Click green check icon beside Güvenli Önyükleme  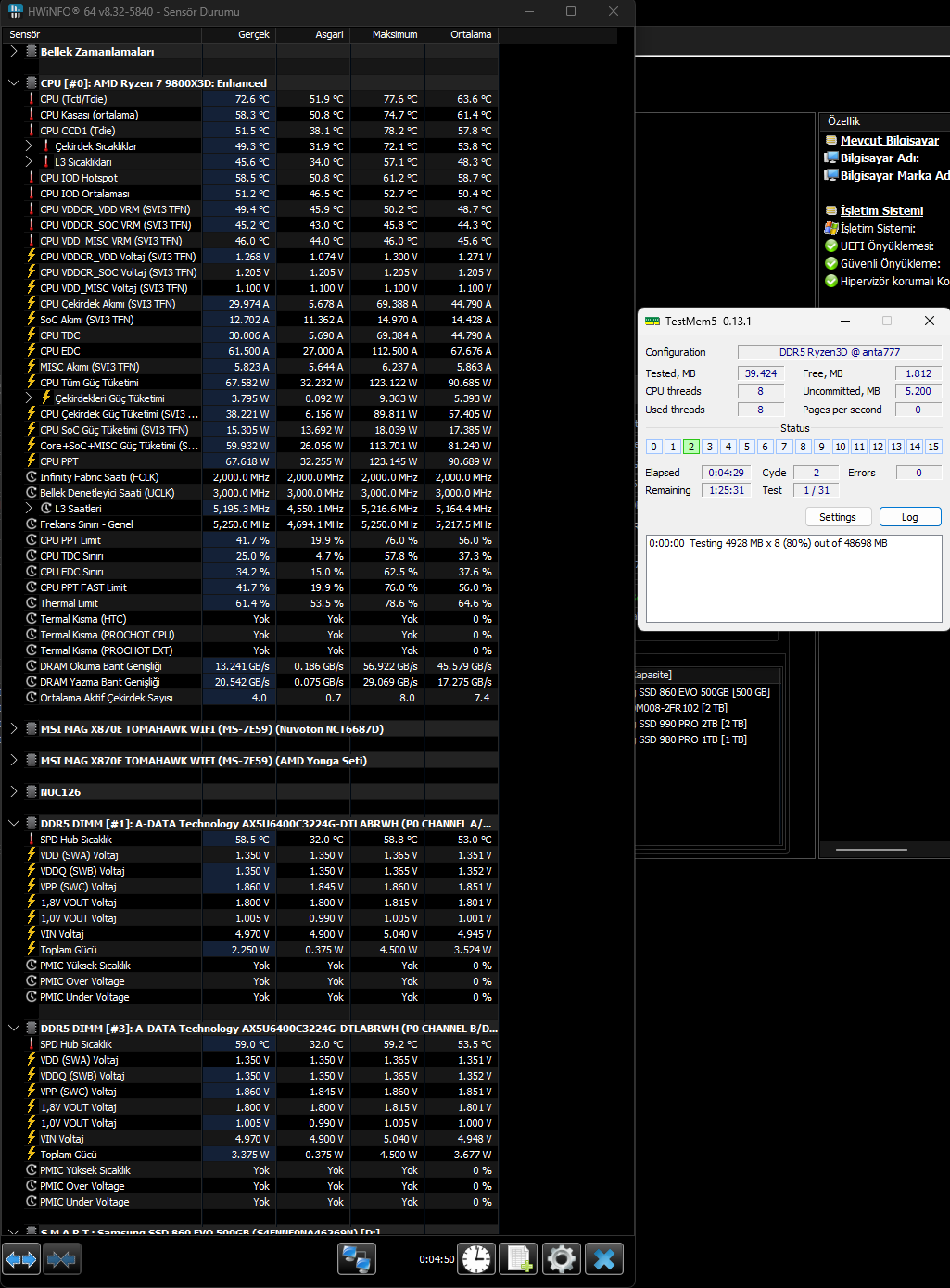pos(831,264)
